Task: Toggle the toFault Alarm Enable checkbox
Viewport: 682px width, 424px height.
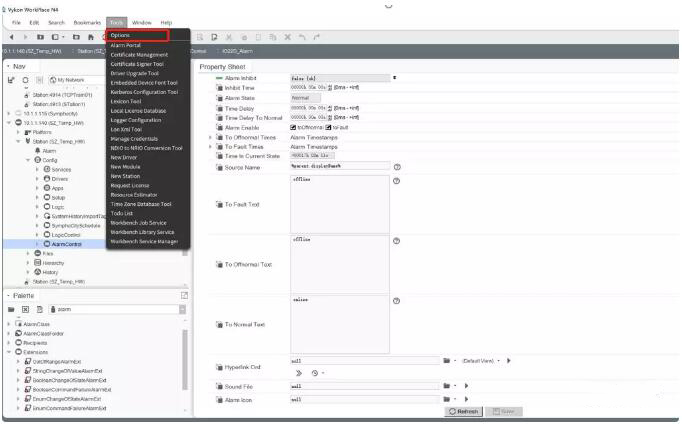Action: tap(329, 127)
